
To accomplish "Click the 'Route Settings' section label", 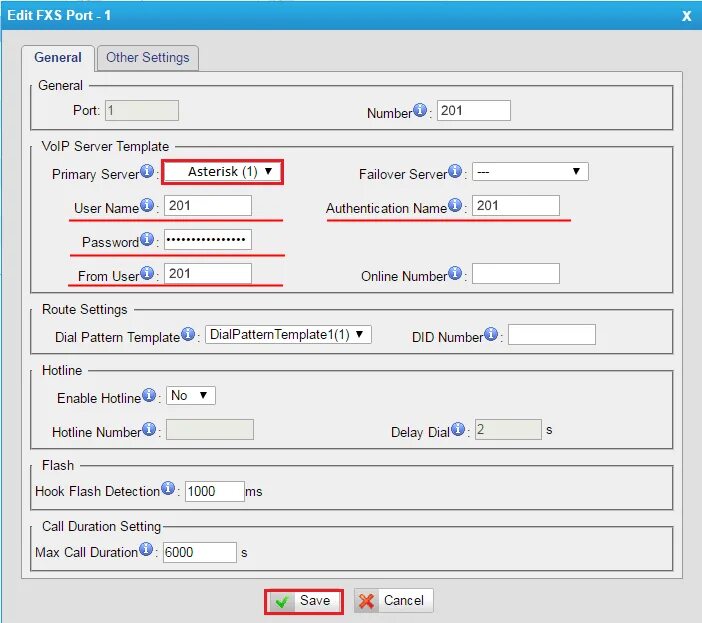I will [x=85, y=309].
